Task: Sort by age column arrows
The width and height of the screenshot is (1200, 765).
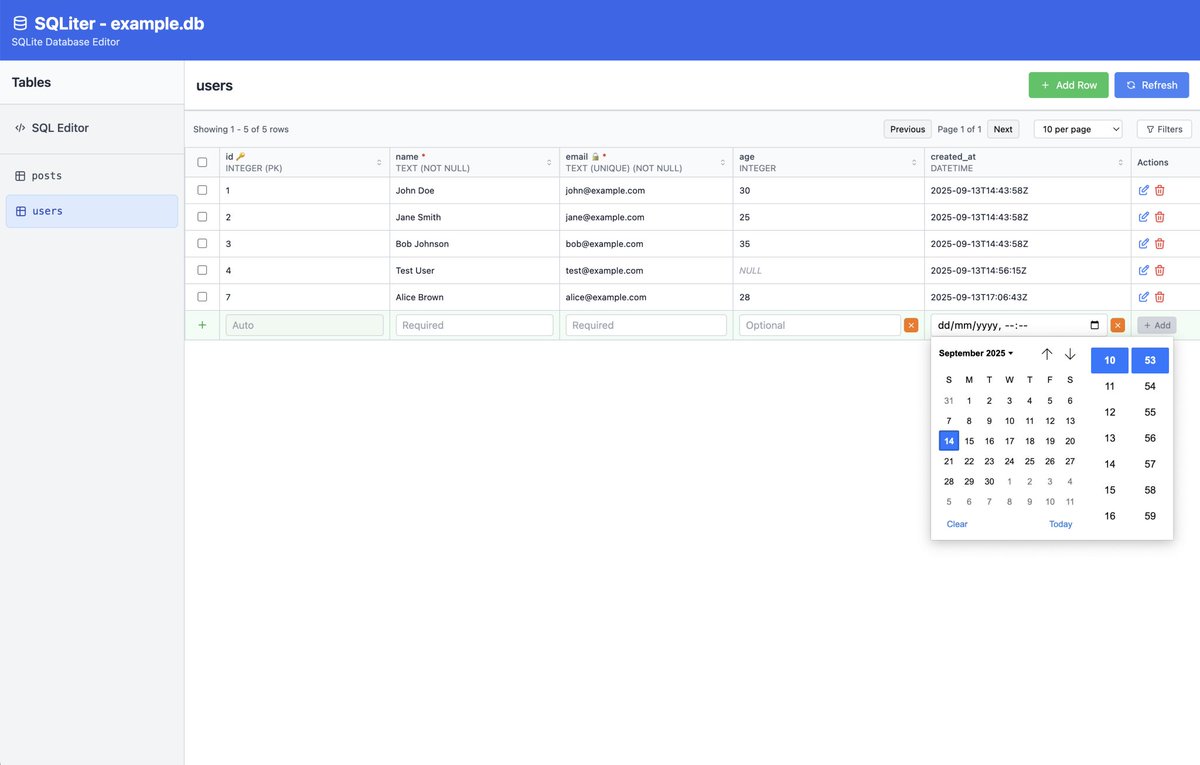Action: [914, 162]
